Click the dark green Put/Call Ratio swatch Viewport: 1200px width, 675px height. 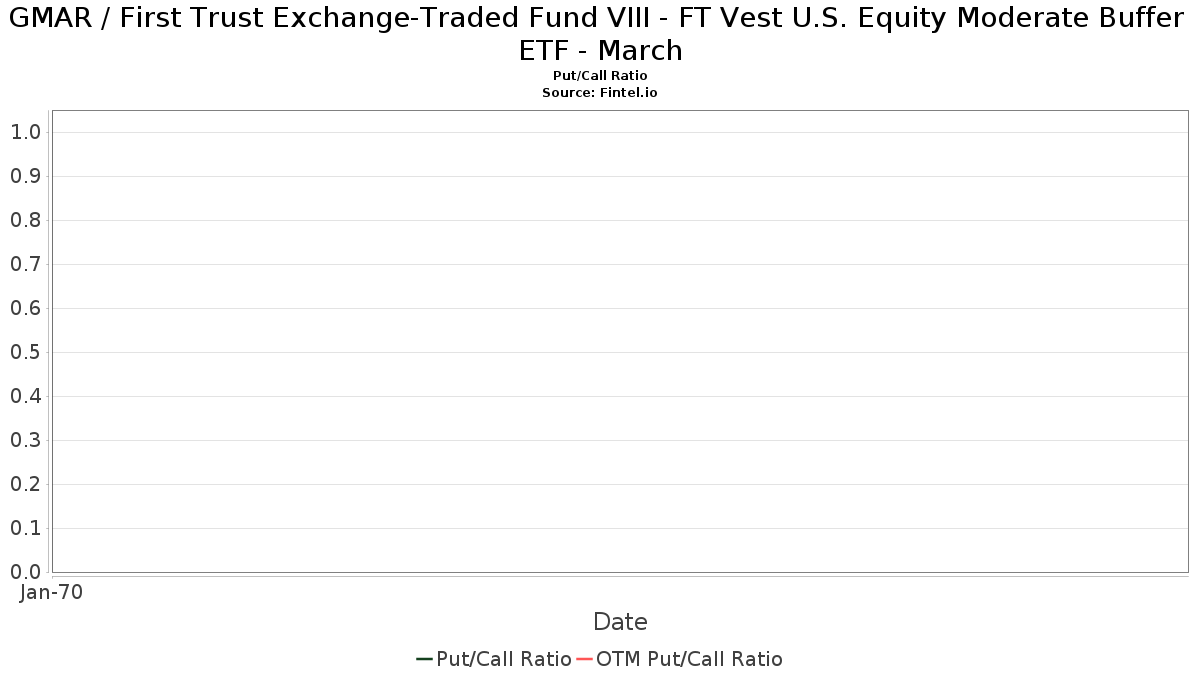[424, 659]
